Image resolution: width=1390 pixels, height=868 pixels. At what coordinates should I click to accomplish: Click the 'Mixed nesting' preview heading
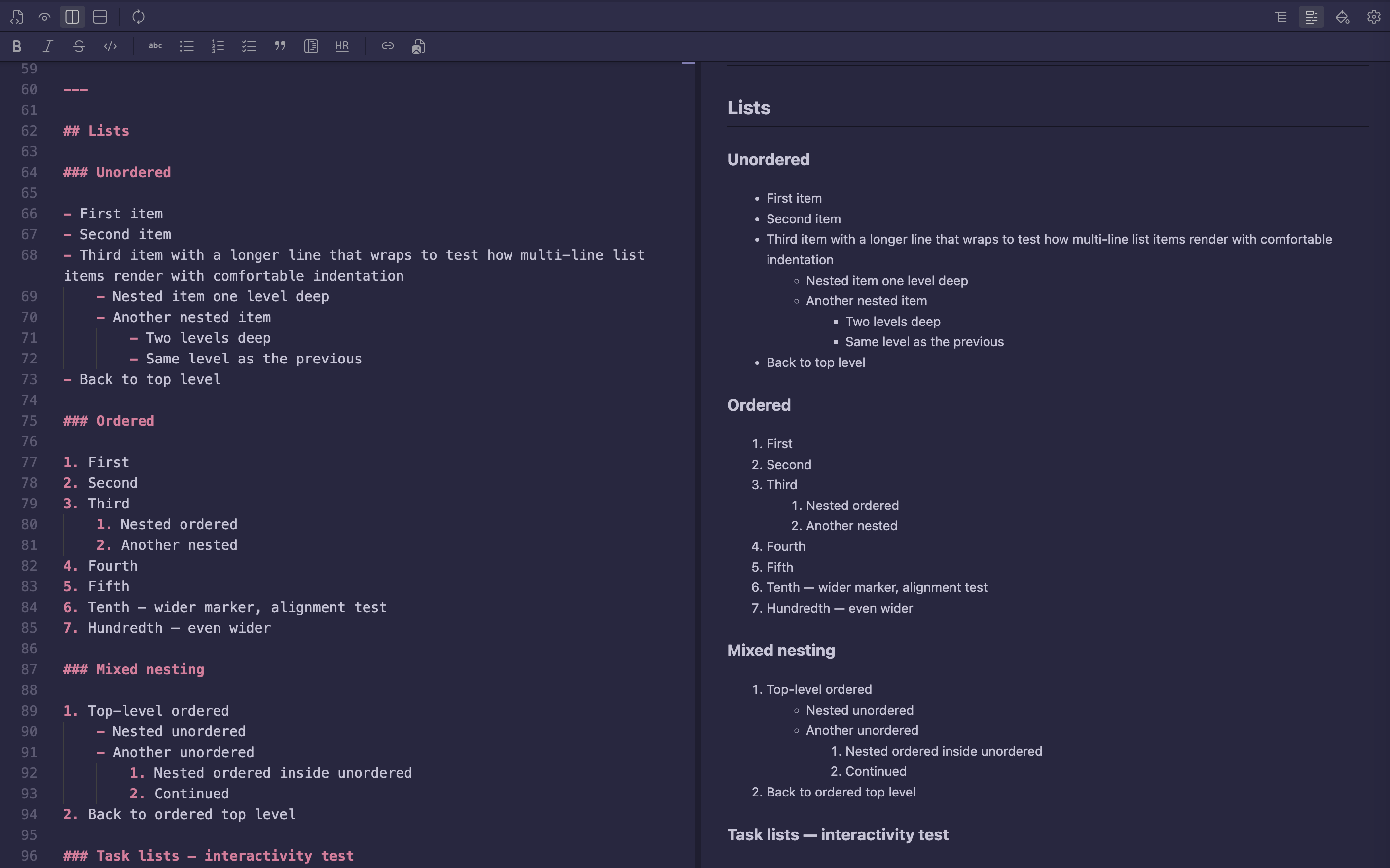(781, 651)
